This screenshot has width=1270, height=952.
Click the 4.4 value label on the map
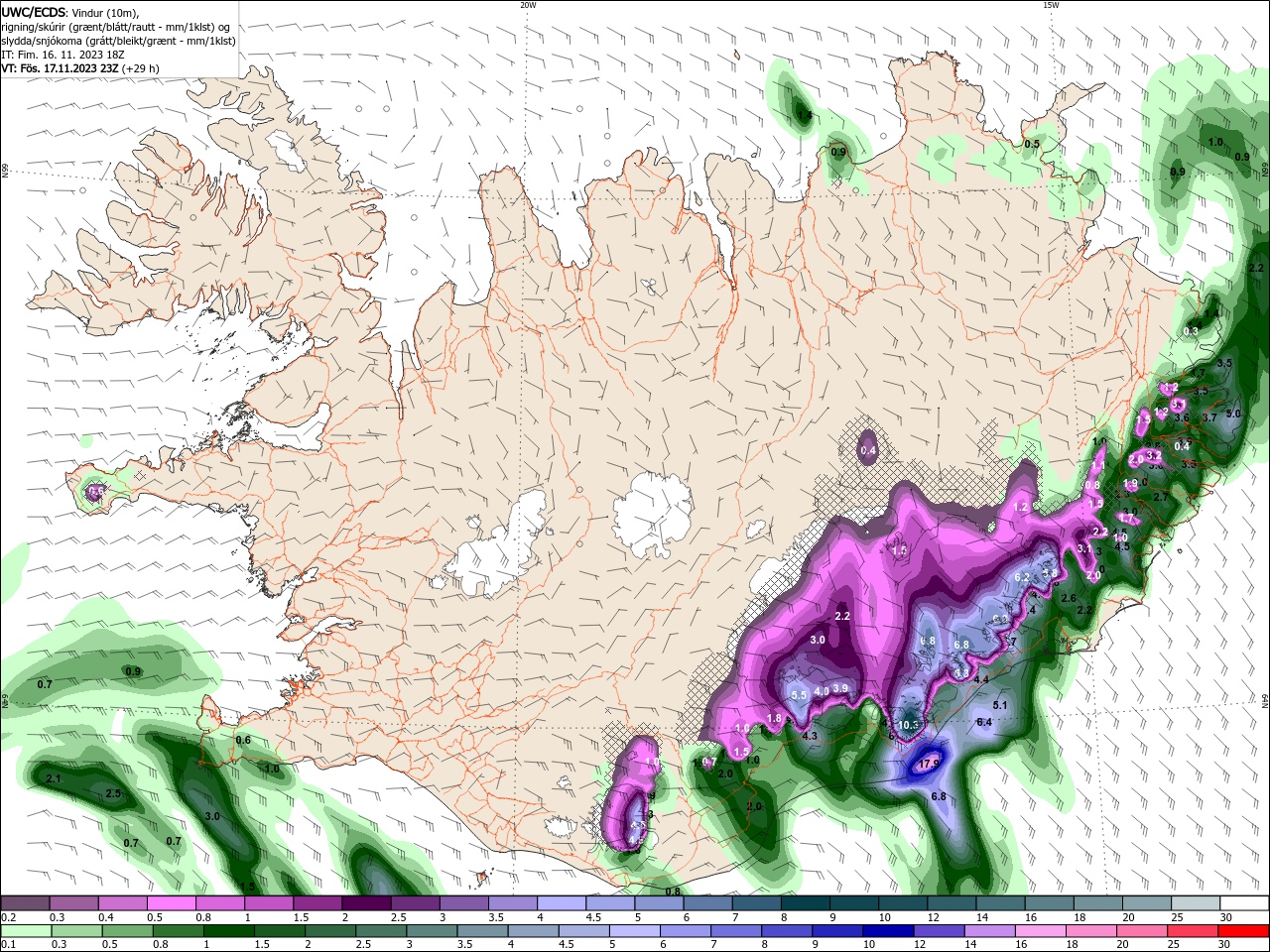pyautogui.click(x=981, y=679)
